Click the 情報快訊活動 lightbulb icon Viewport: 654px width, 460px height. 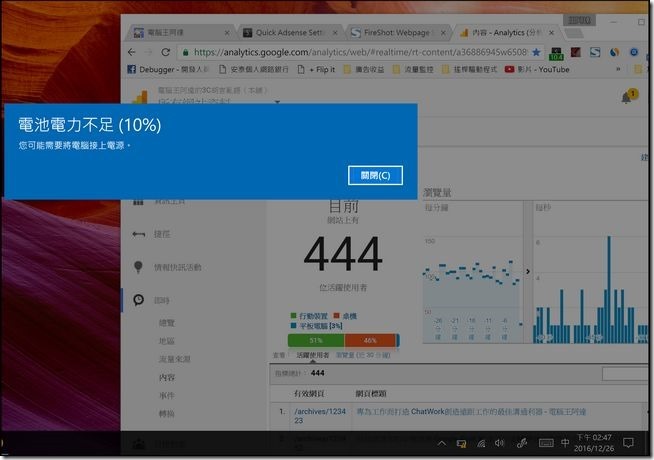point(138,267)
